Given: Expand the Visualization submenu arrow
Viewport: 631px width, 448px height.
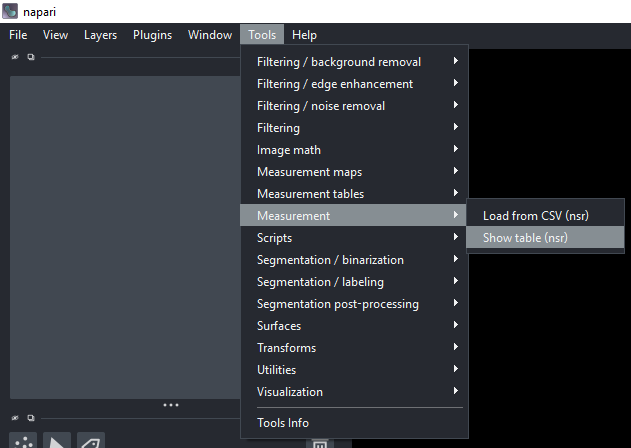Looking at the screenshot, I should click(456, 390).
